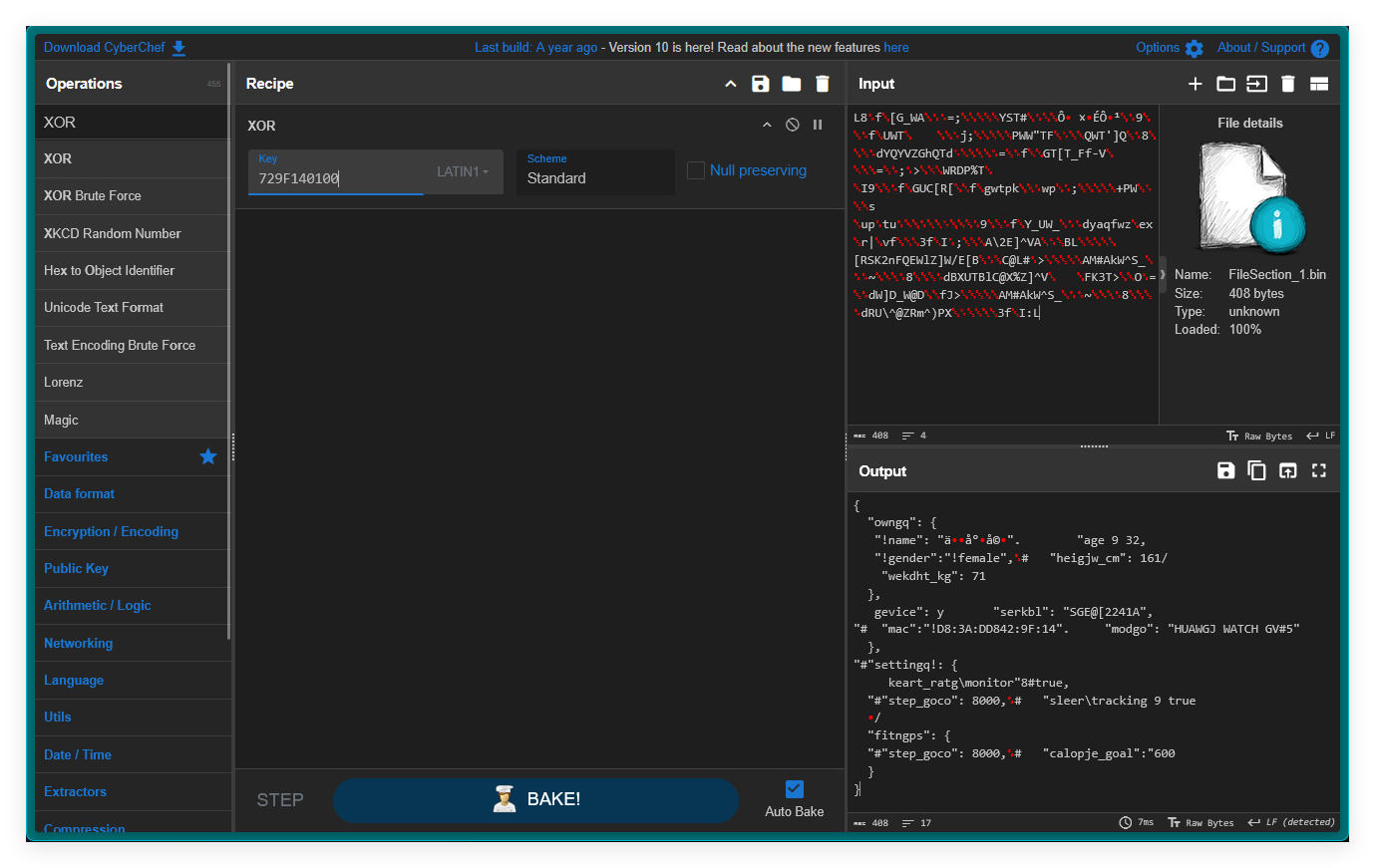The width and height of the screenshot is (1375, 868).
Task: Click the 'Last build: A year ago' text
Action: 536,48
